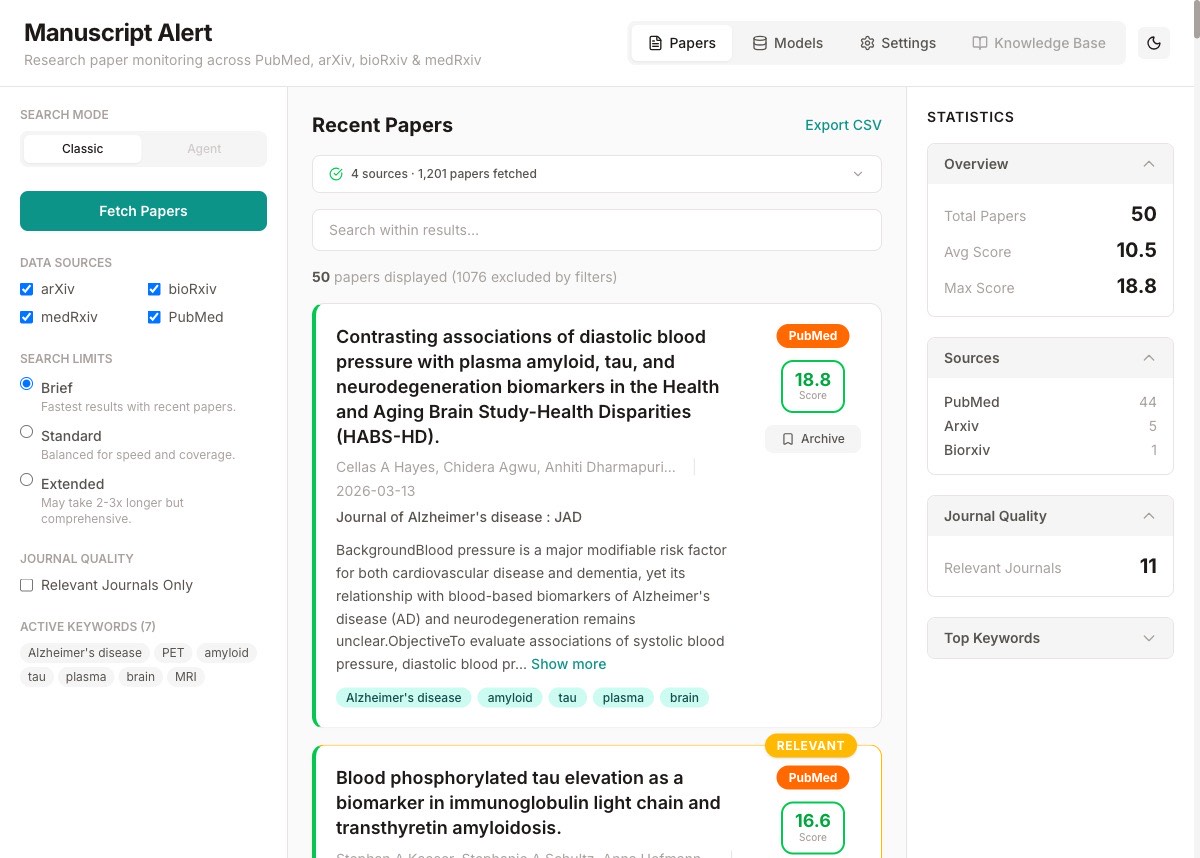Open the Models tab

pos(787,43)
